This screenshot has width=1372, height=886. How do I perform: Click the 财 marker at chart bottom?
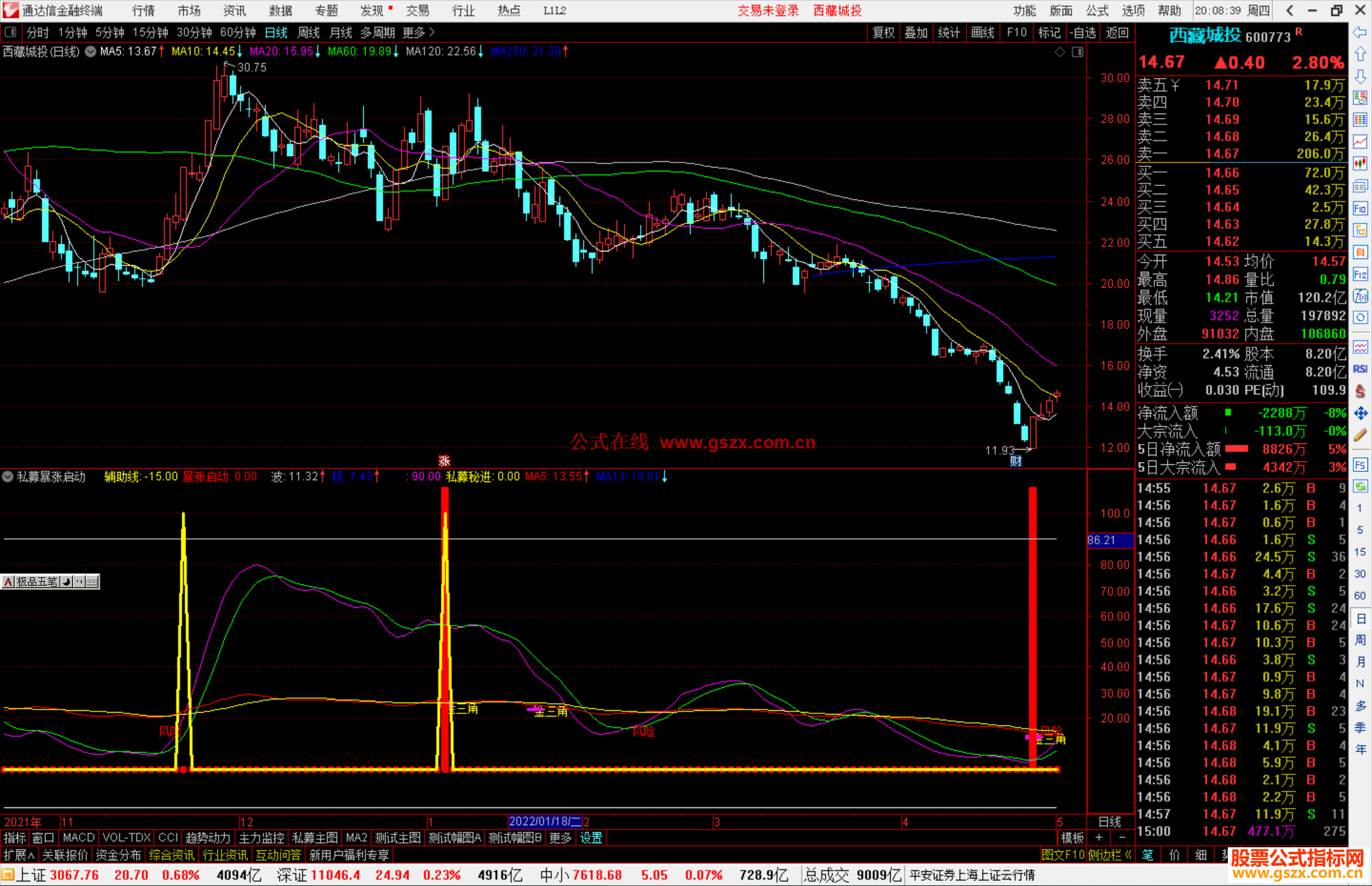[1016, 461]
